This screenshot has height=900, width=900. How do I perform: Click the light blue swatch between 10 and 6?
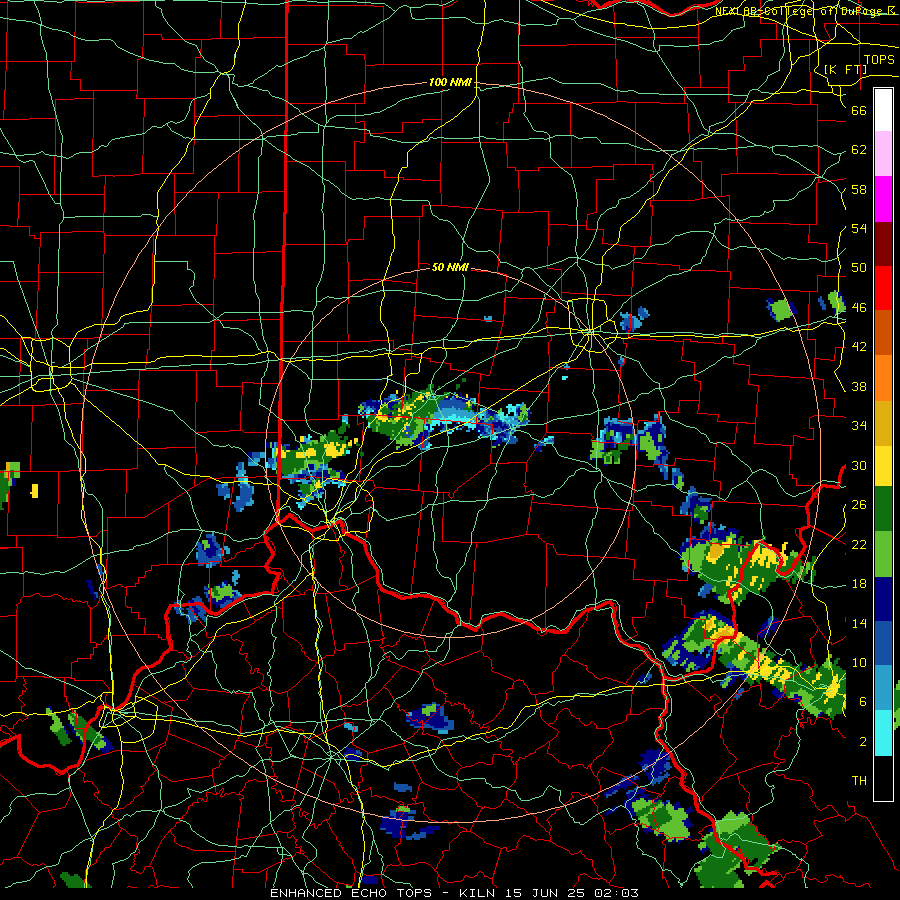(883, 688)
